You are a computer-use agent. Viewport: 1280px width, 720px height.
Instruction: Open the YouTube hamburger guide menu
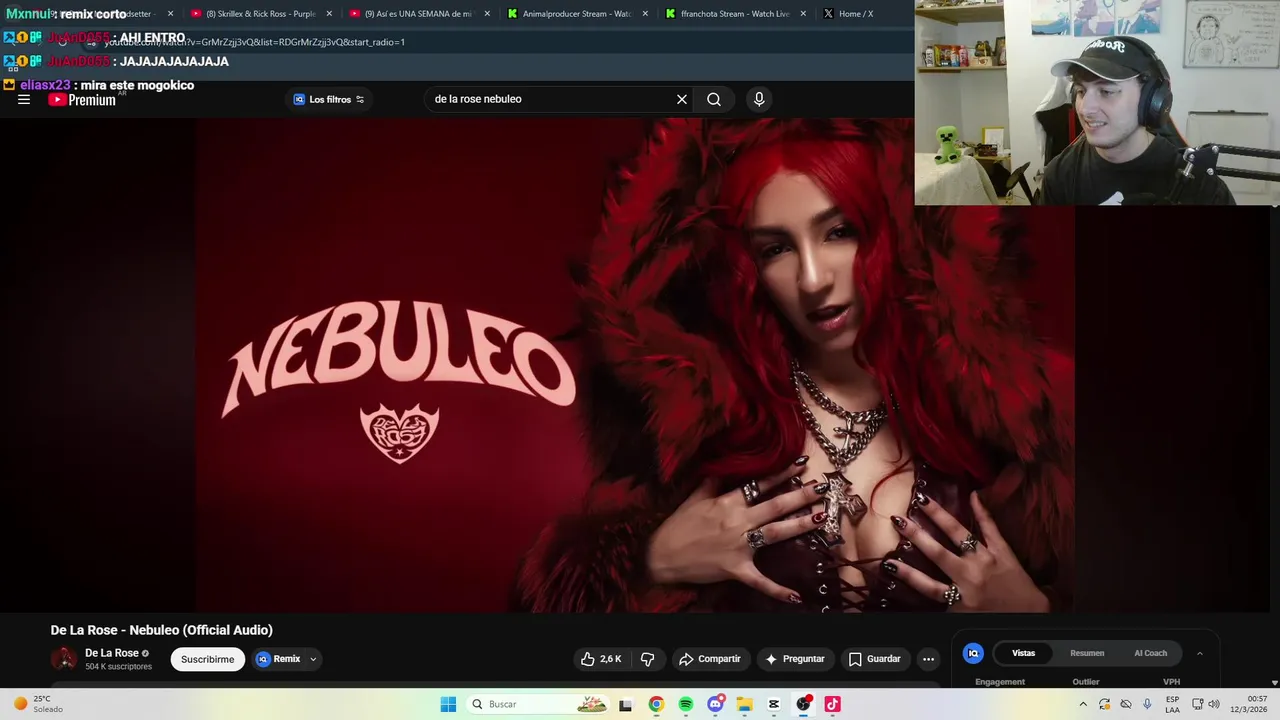point(24,99)
